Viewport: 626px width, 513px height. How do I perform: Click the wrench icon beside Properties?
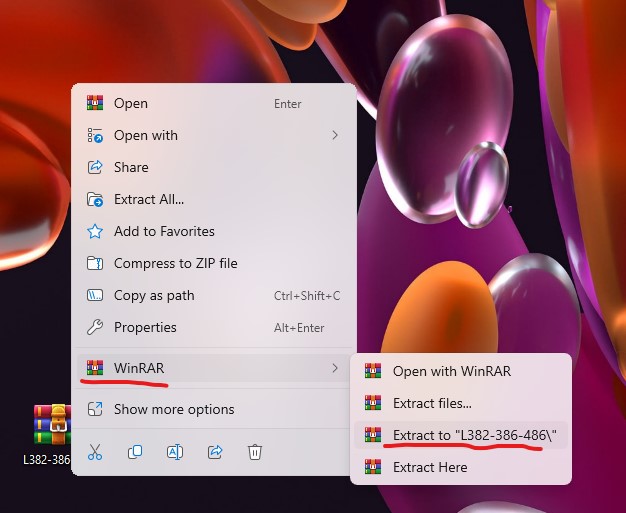tap(95, 327)
